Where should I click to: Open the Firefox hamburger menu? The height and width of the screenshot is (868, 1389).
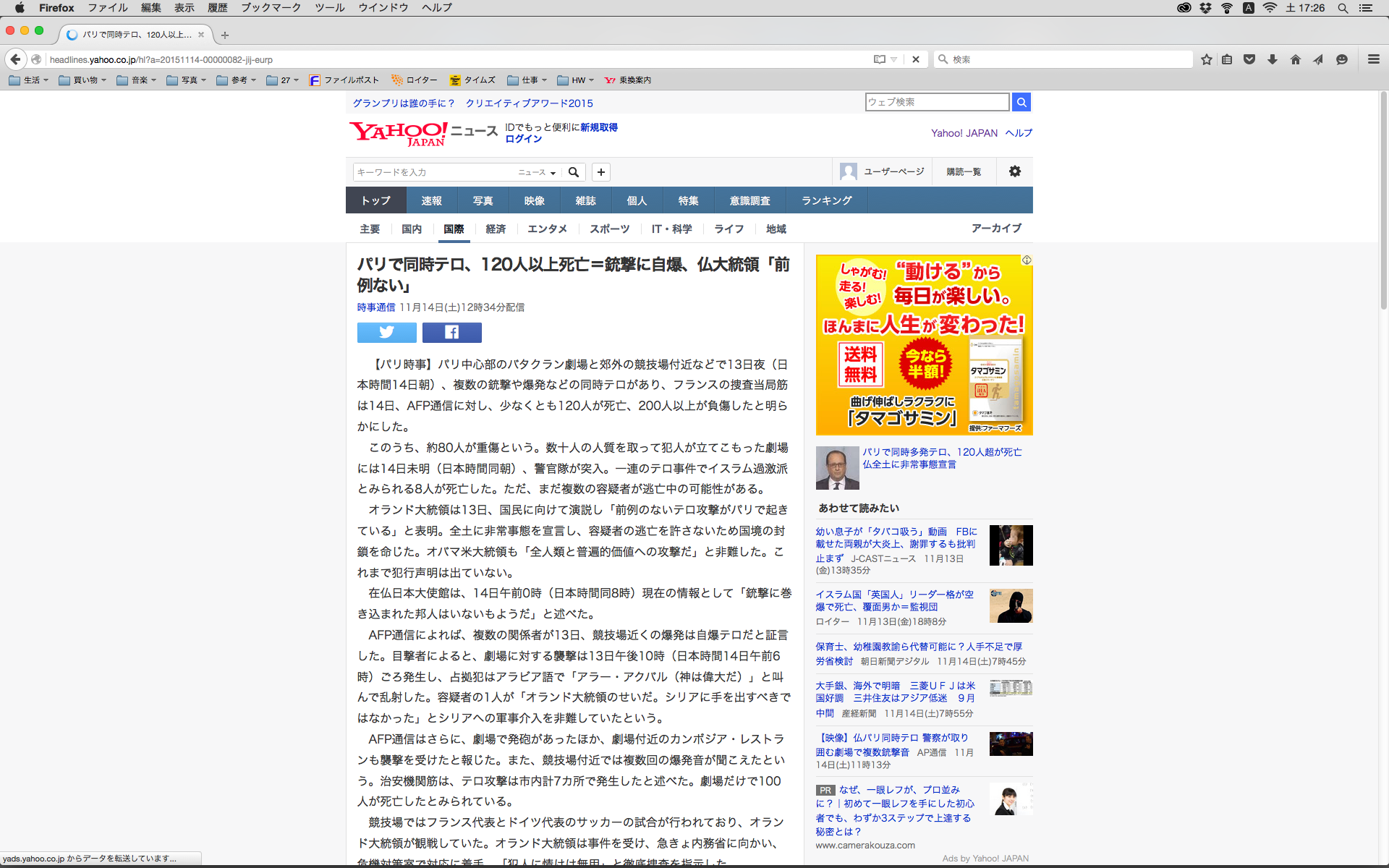click(x=1373, y=59)
